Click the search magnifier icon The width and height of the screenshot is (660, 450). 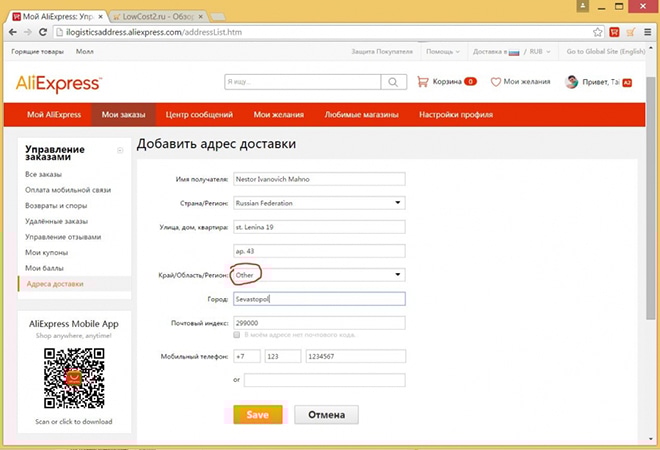tap(396, 82)
